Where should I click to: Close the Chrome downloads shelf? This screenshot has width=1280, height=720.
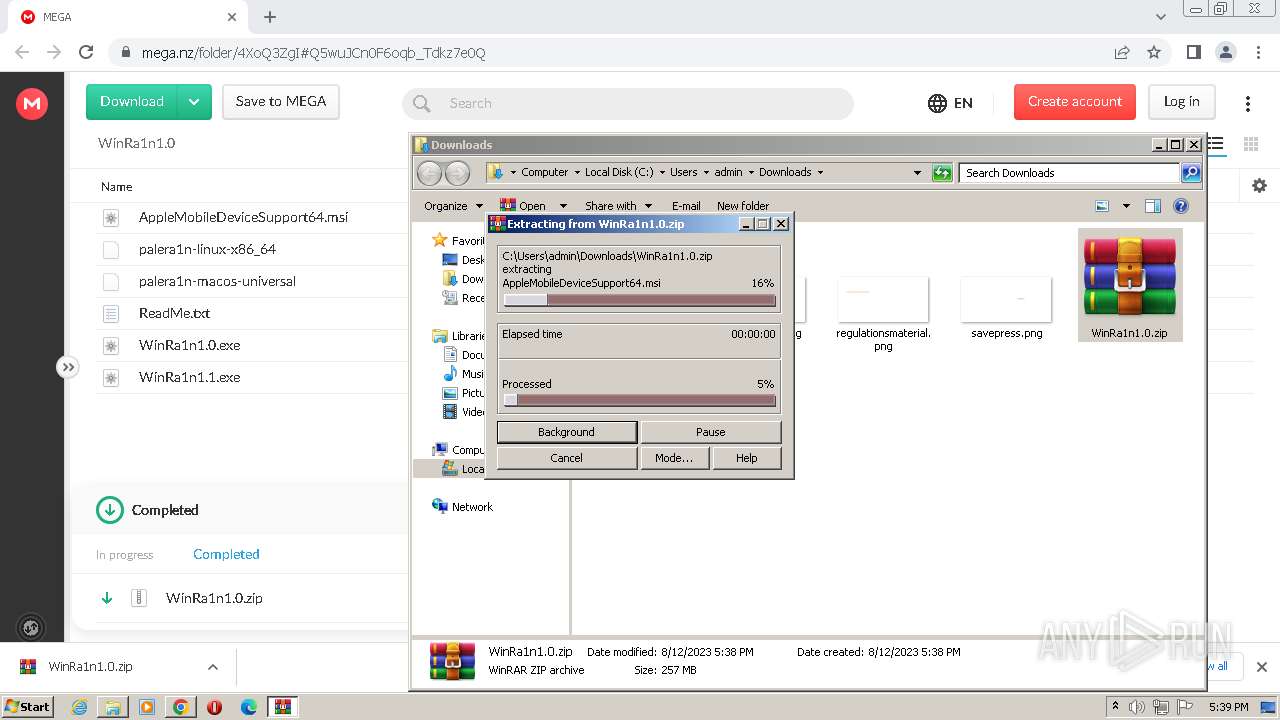[x=1261, y=667]
